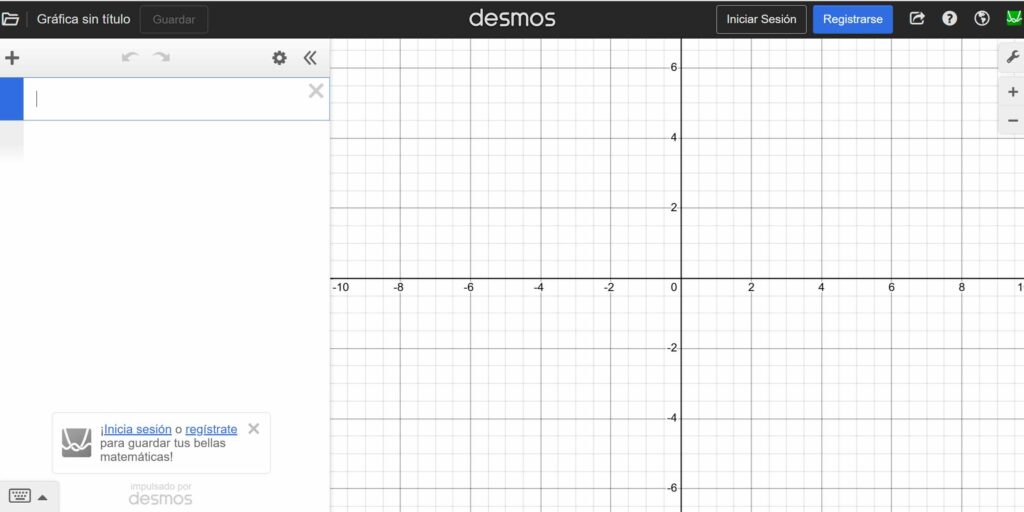The width and height of the screenshot is (1024, 512).
Task: Click the regístrate link
Action: (212, 429)
